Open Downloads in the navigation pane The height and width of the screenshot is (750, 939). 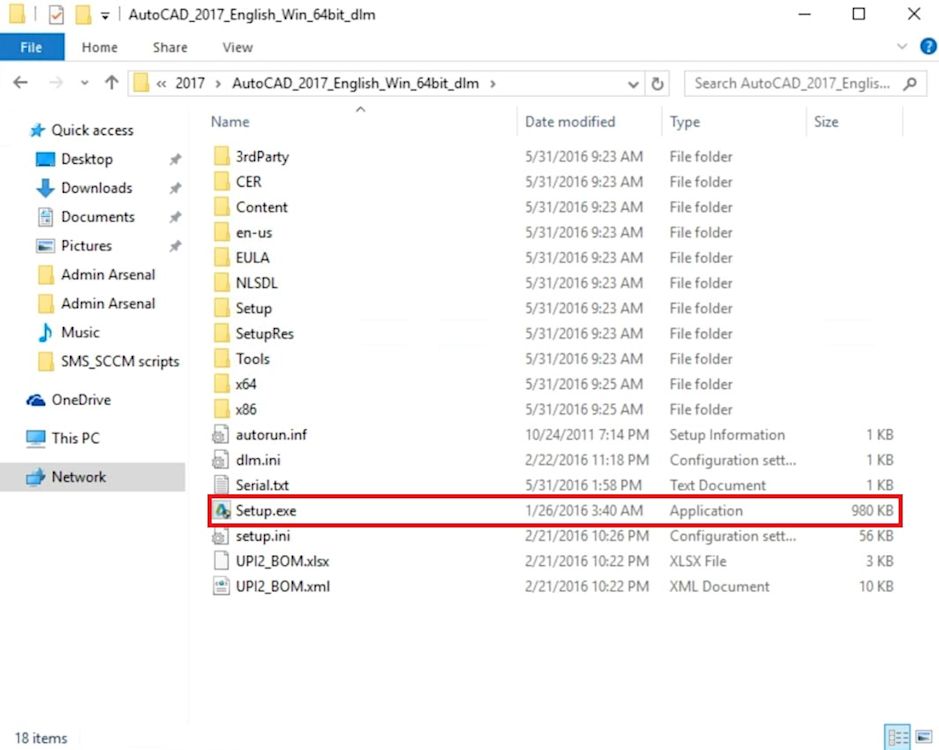pos(96,188)
